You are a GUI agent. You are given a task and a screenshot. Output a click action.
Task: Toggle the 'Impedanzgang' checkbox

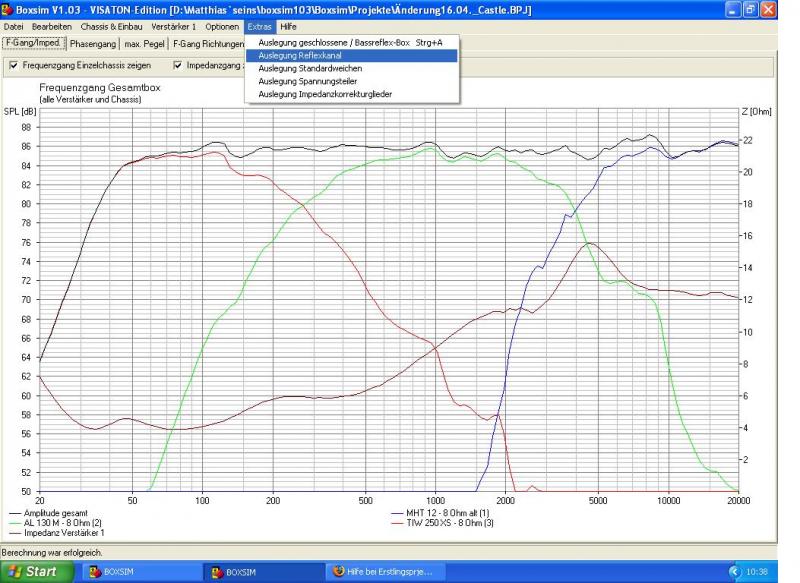pos(178,66)
